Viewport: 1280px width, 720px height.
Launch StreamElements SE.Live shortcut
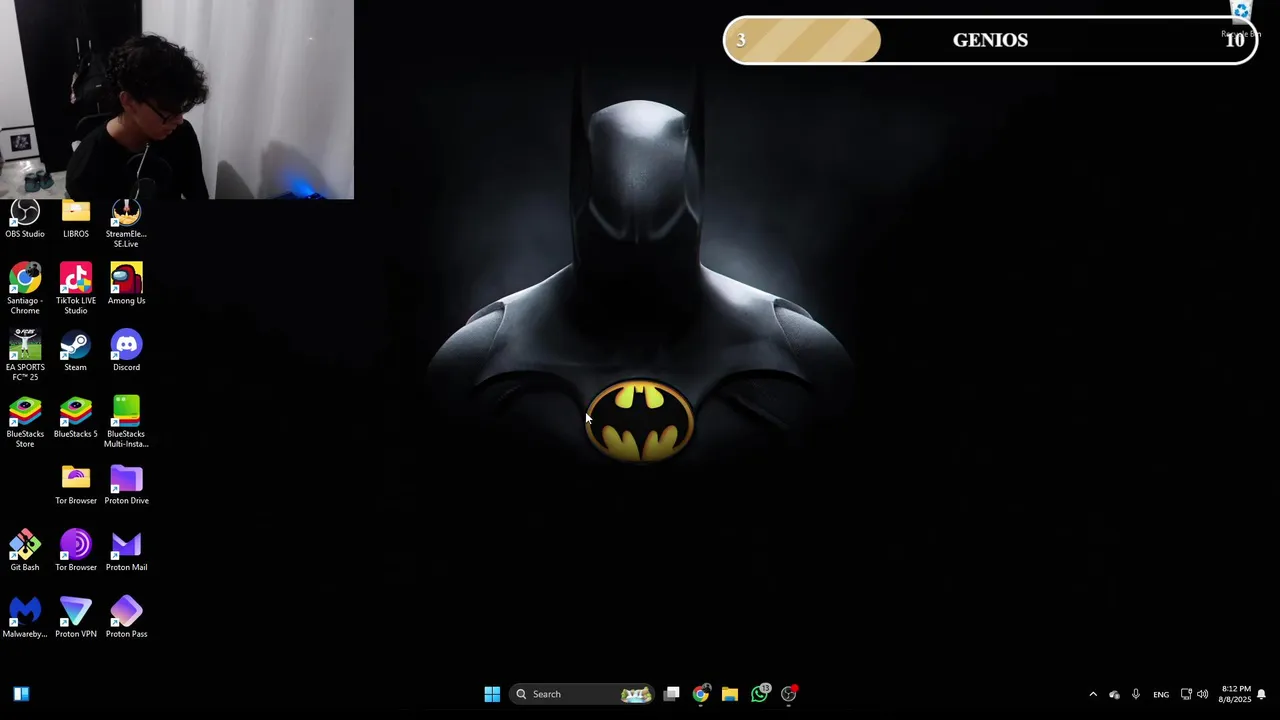coord(126,224)
